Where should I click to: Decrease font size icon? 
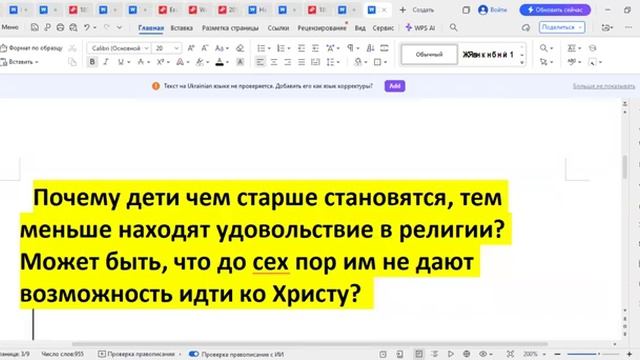point(205,48)
